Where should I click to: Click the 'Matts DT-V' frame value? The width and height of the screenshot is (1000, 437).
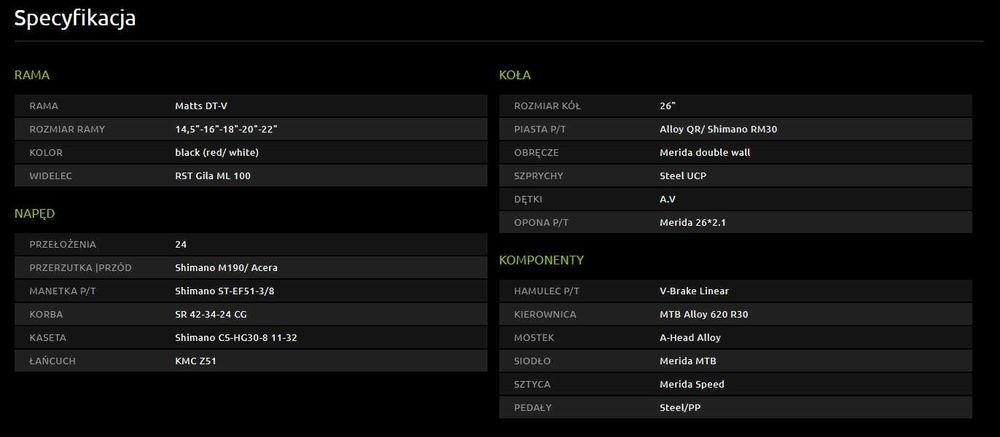click(x=201, y=106)
